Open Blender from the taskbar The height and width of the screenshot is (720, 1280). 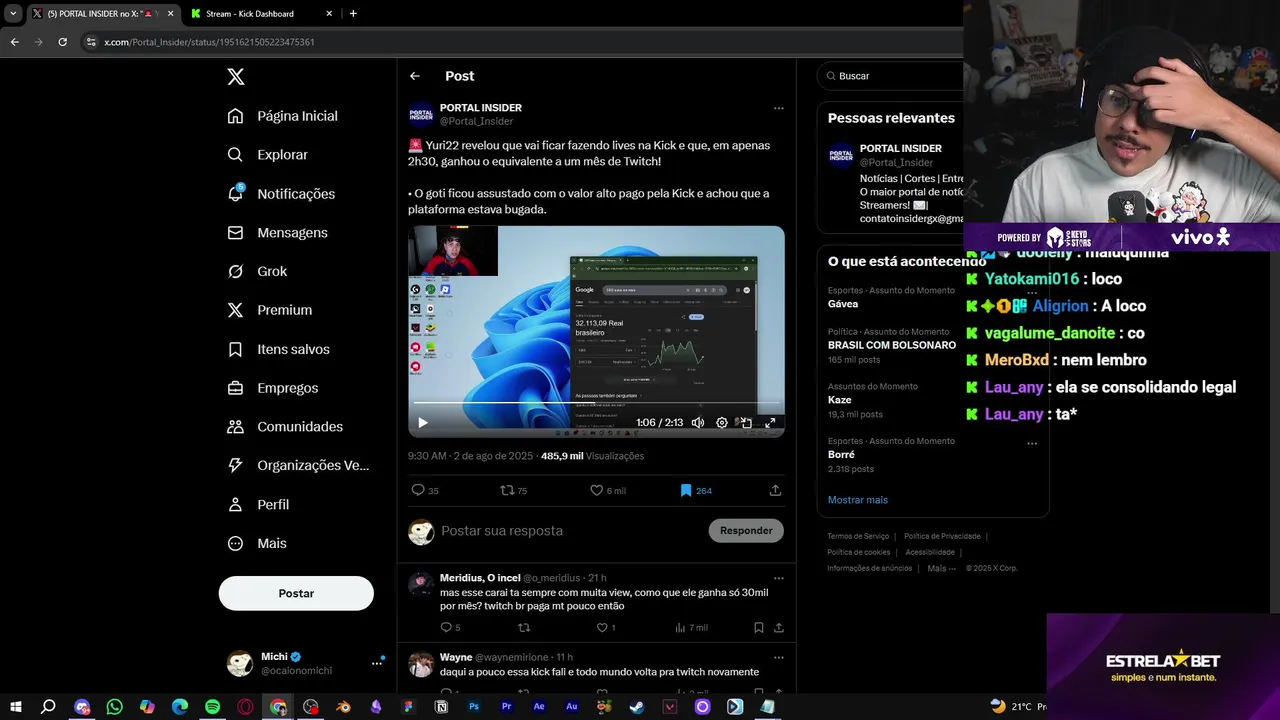[343, 707]
